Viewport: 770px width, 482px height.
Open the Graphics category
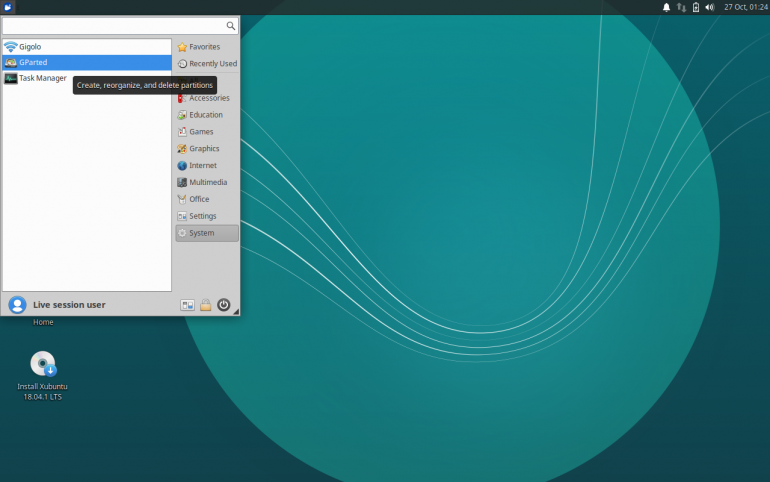click(204, 149)
